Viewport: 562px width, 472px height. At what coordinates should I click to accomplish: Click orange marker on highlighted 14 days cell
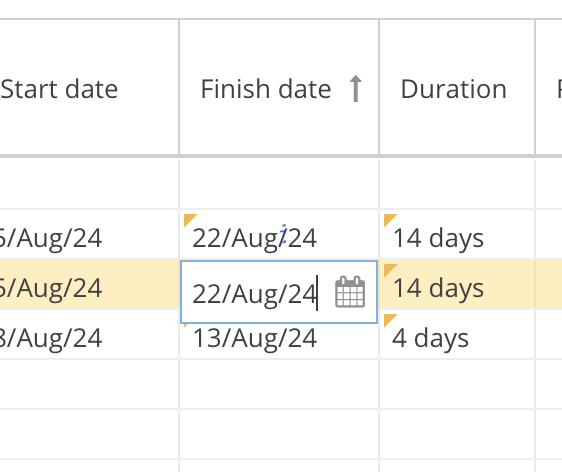[x=390, y=270]
